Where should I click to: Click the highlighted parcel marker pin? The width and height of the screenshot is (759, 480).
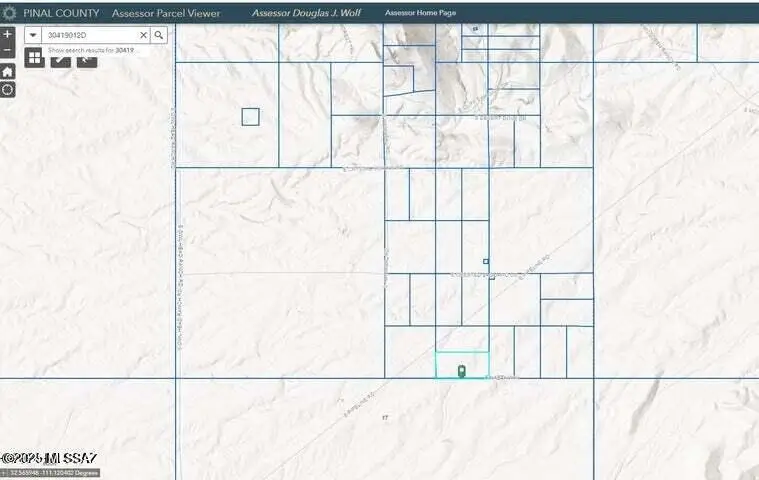pos(462,371)
